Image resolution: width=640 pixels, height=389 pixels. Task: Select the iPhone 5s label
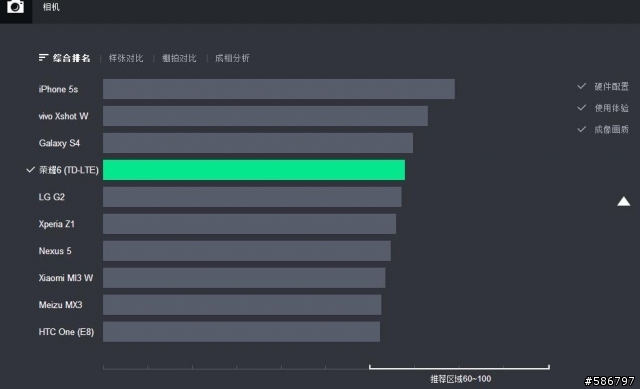[x=58, y=89]
